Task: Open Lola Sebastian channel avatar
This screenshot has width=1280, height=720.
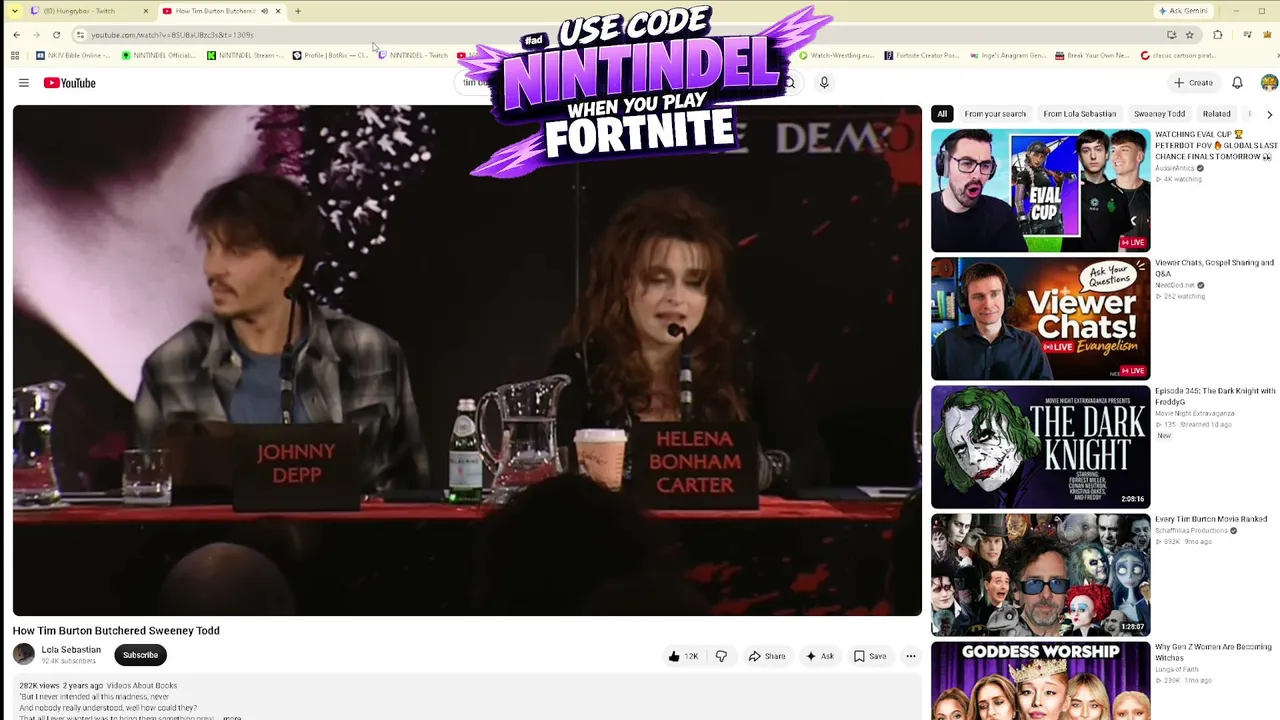Action: 24,655
